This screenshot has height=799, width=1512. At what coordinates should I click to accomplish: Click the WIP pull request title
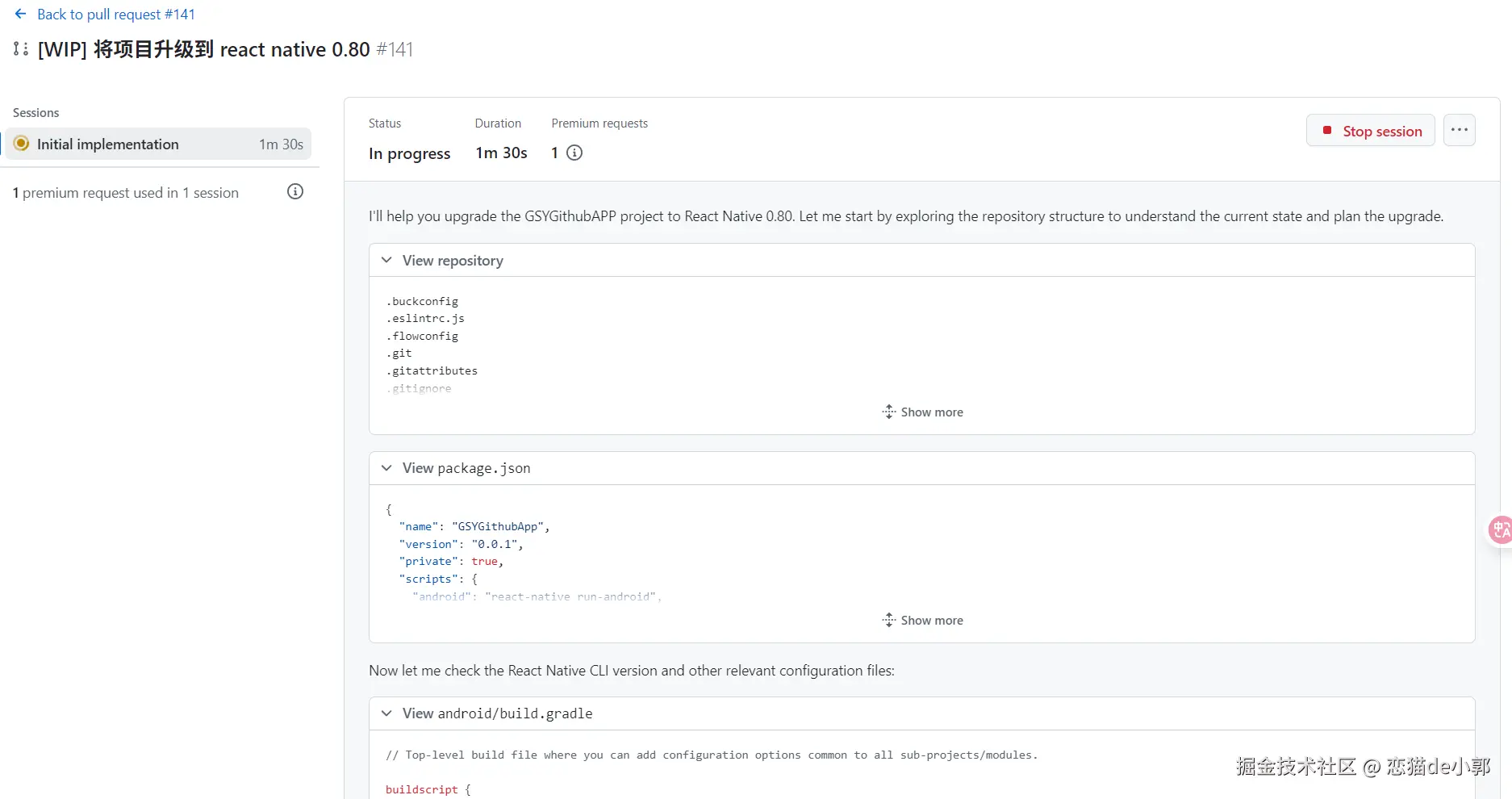[x=203, y=49]
